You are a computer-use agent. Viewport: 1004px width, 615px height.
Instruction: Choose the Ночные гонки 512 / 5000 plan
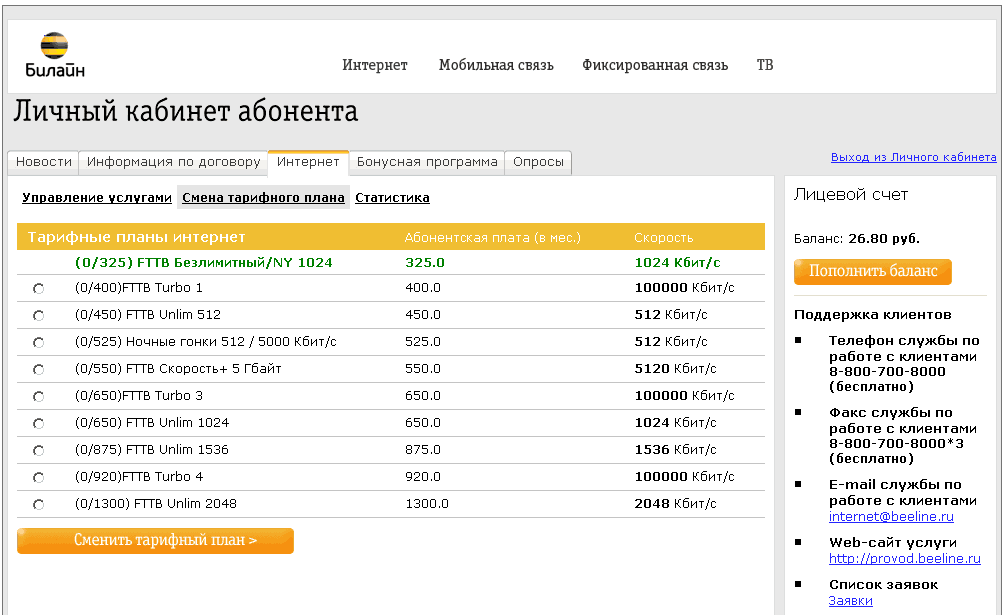tap(38, 343)
